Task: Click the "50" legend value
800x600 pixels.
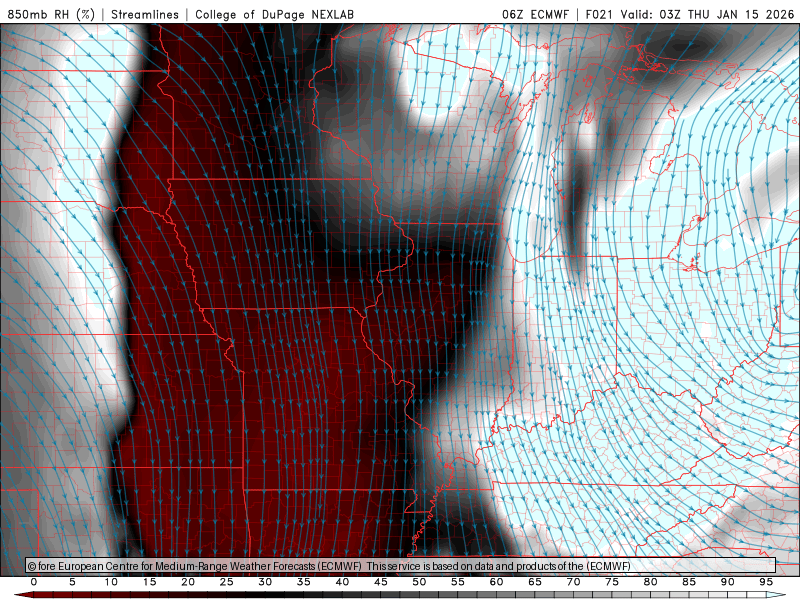Action: coord(419,582)
